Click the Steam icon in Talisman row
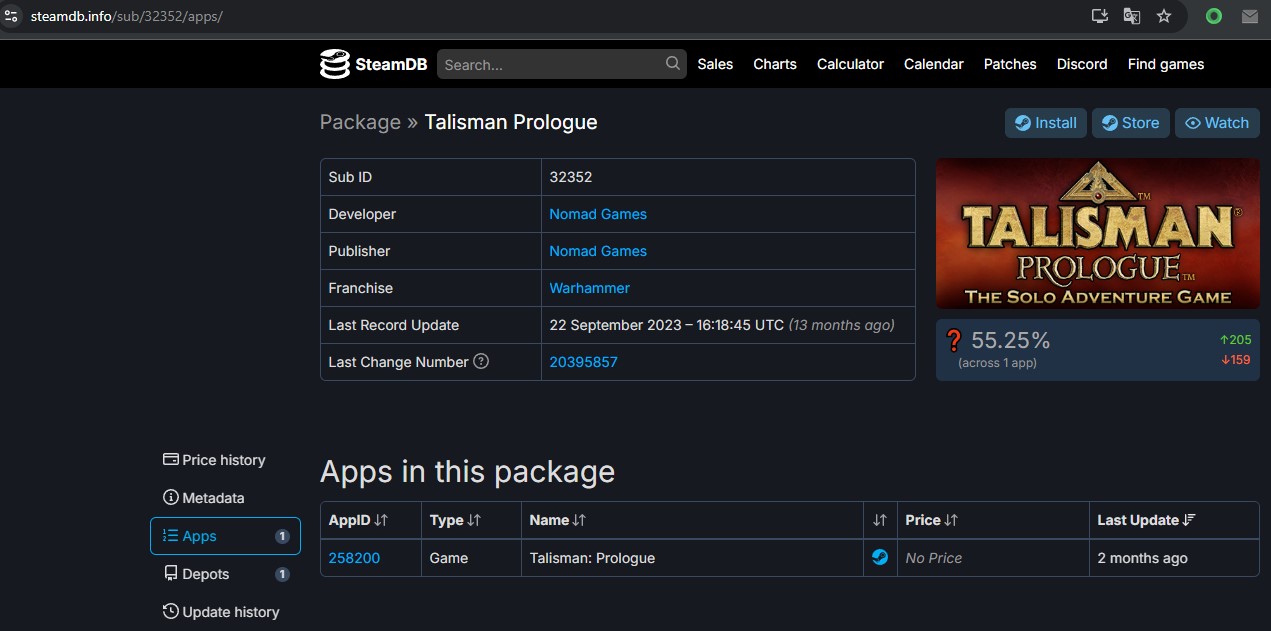The width and height of the screenshot is (1271, 631). pyautogui.click(x=880, y=558)
